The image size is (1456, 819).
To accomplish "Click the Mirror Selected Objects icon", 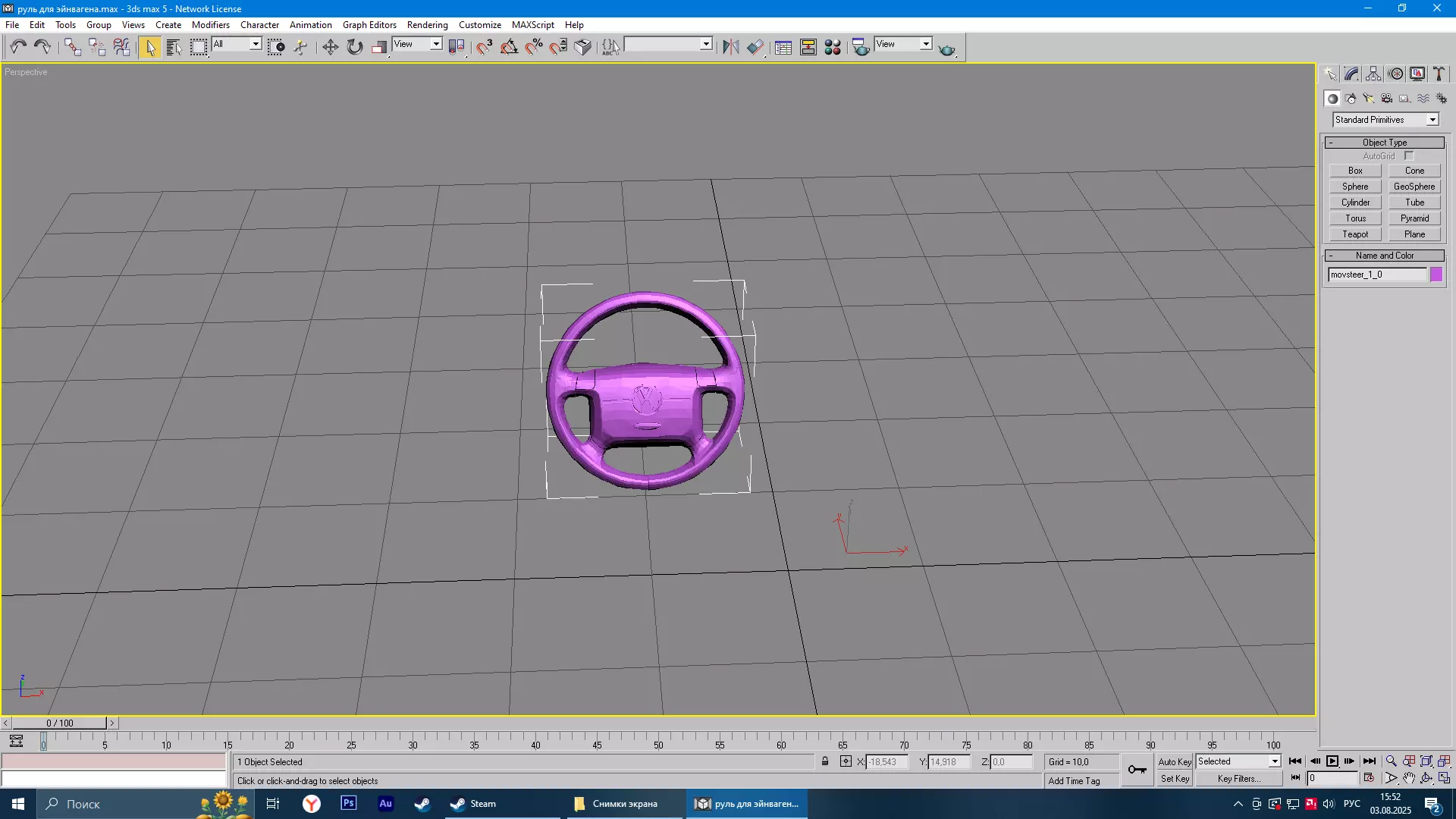I will click(x=730, y=47).
